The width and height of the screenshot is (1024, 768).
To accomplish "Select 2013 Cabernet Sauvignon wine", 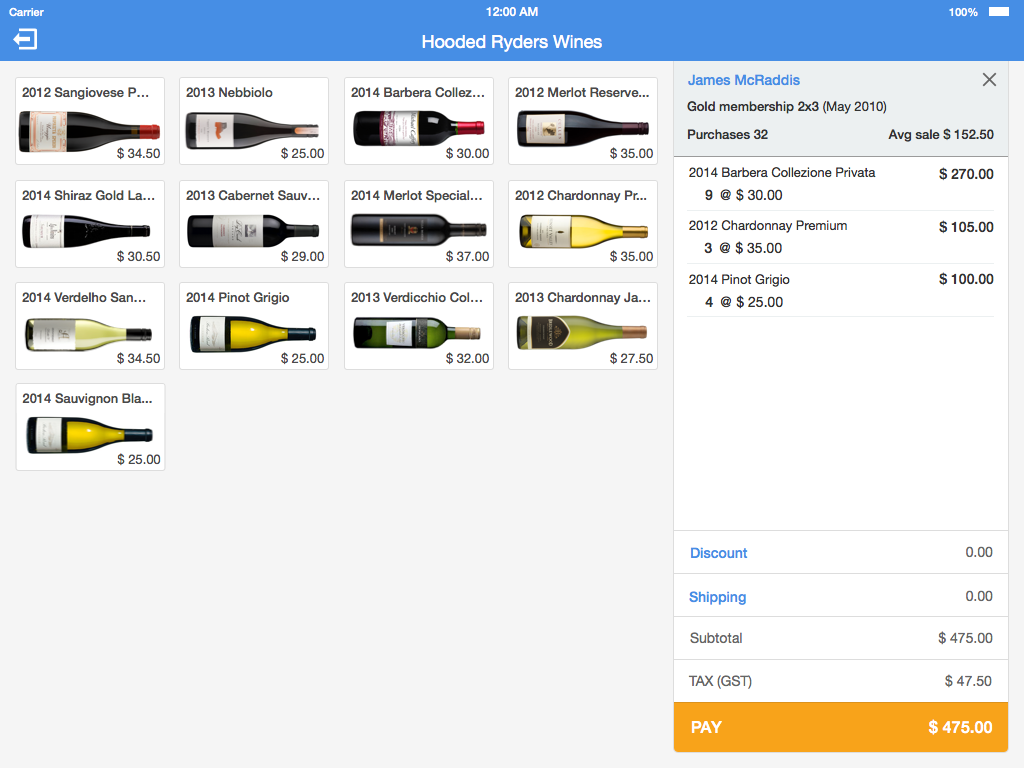I will pyautogui.click(x=254, y=224).
